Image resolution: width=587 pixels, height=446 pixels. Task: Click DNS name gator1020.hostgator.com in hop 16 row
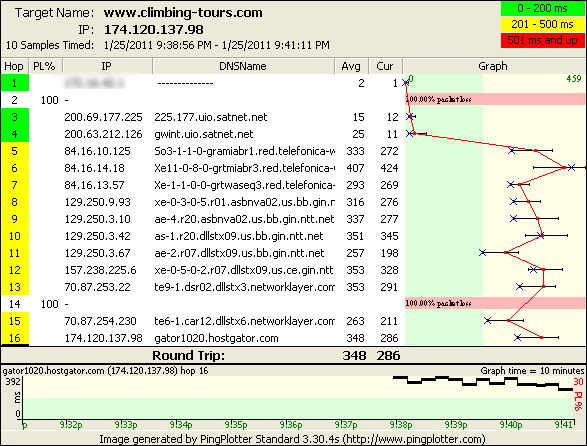(x=216, y=338)
